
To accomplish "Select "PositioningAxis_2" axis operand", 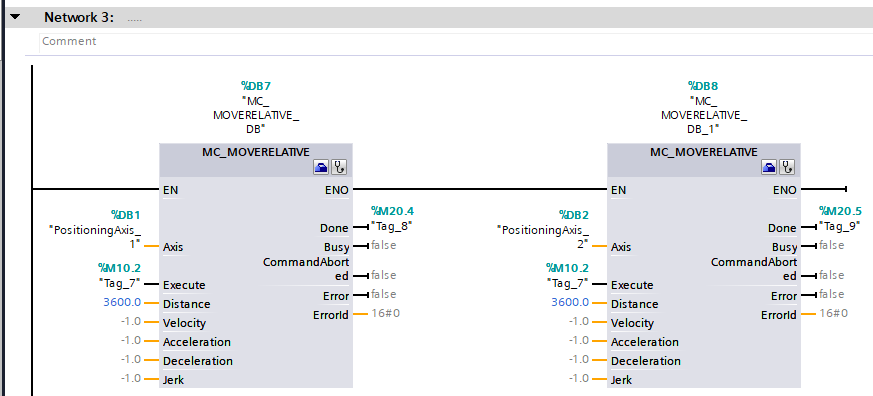I will (x=543, y=236).
